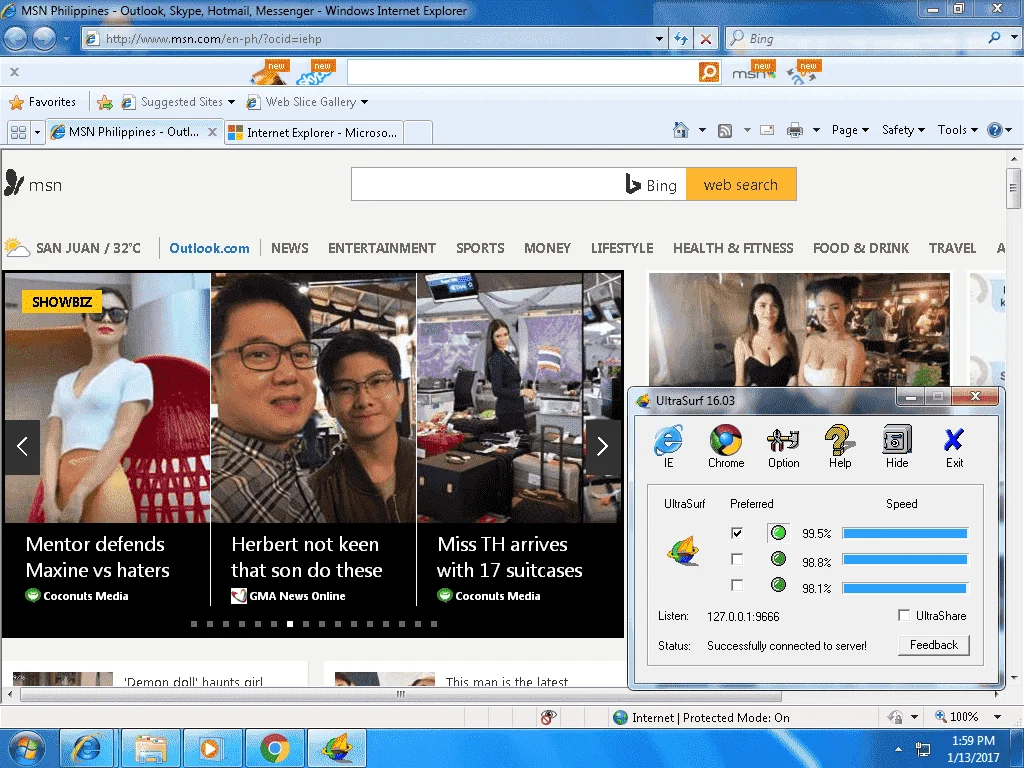Open the Tools menu dropdown

[957, 130]
